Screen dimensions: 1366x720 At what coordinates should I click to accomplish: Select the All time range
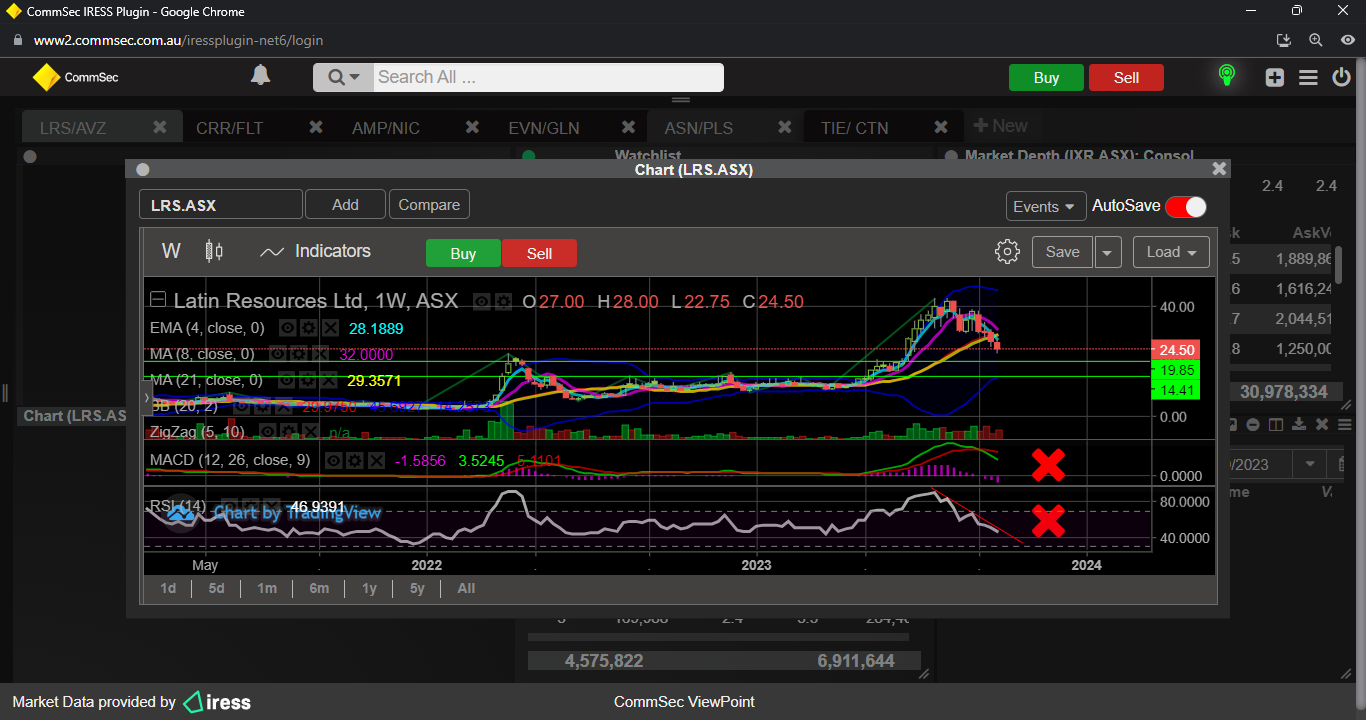coord(466,588)
